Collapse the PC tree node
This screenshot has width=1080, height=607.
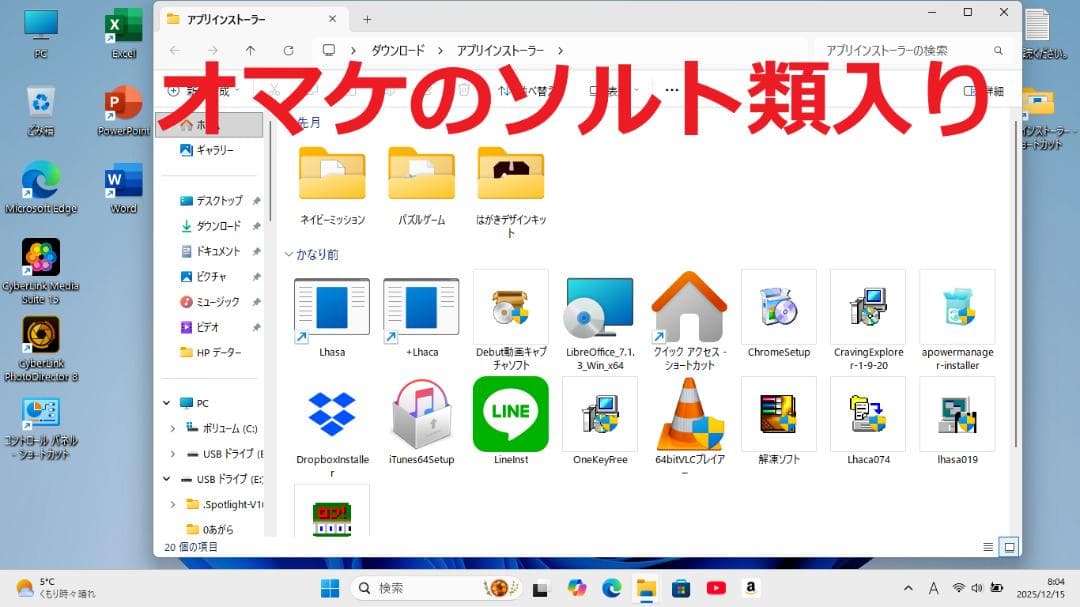click(167, 403)
